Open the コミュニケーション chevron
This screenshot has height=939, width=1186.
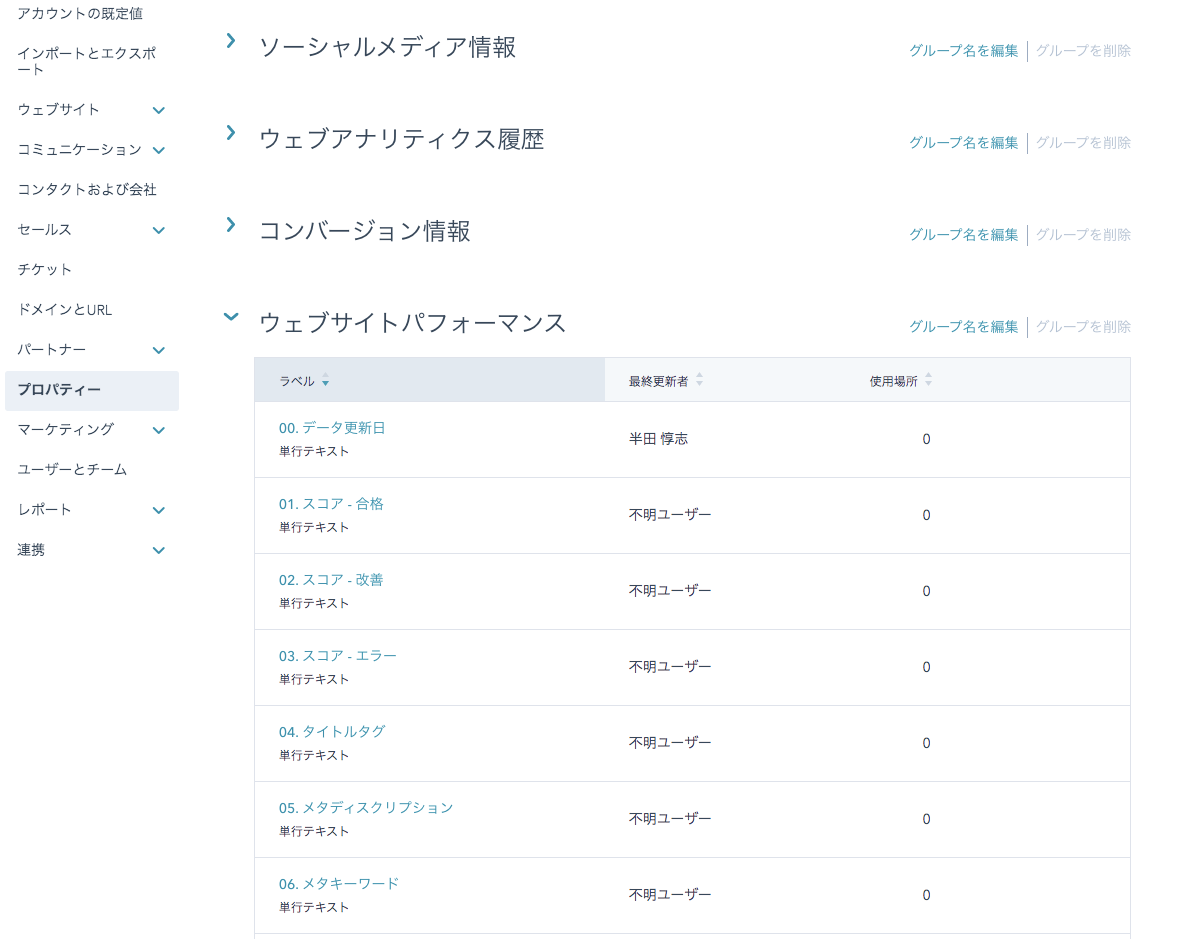pyautogui.click(x=158, y=150)
